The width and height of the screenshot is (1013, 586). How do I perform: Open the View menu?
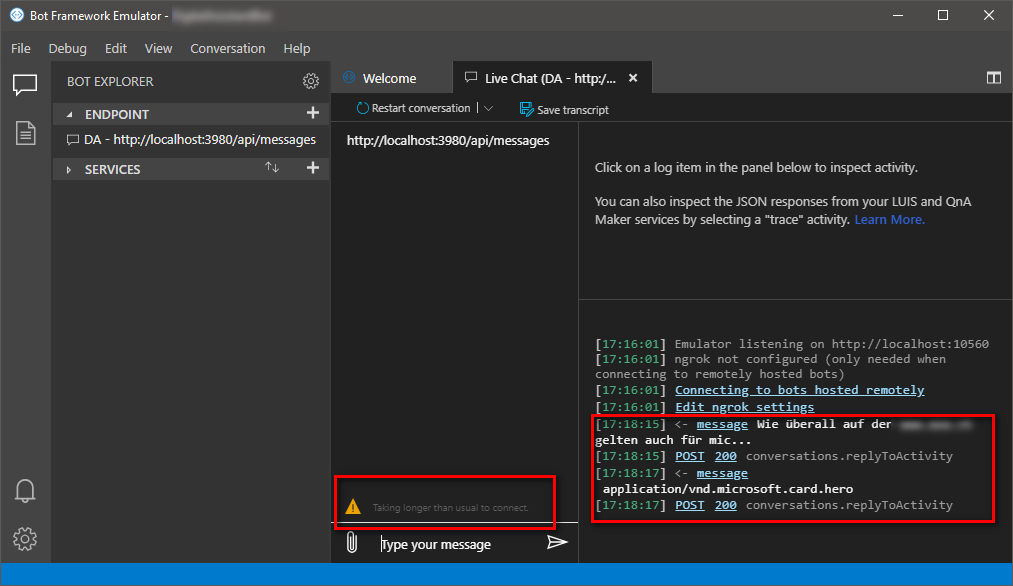coord(158,48)
